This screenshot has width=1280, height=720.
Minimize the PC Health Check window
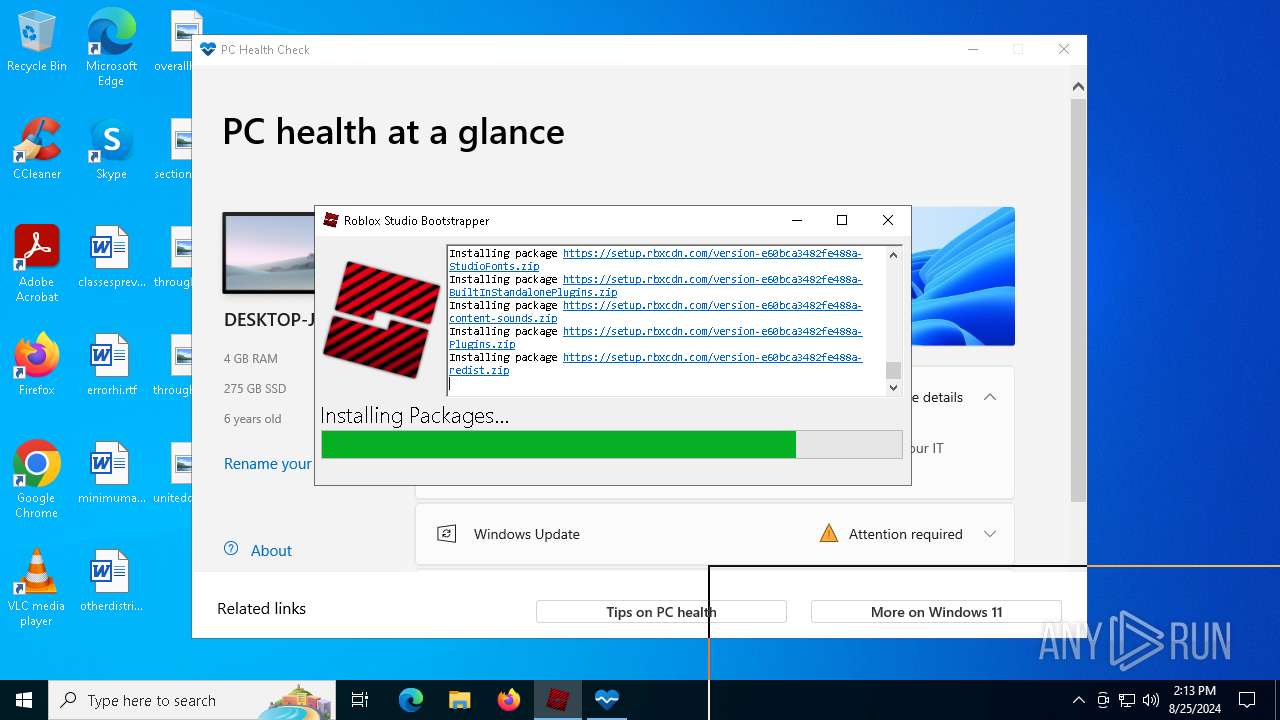973,49
